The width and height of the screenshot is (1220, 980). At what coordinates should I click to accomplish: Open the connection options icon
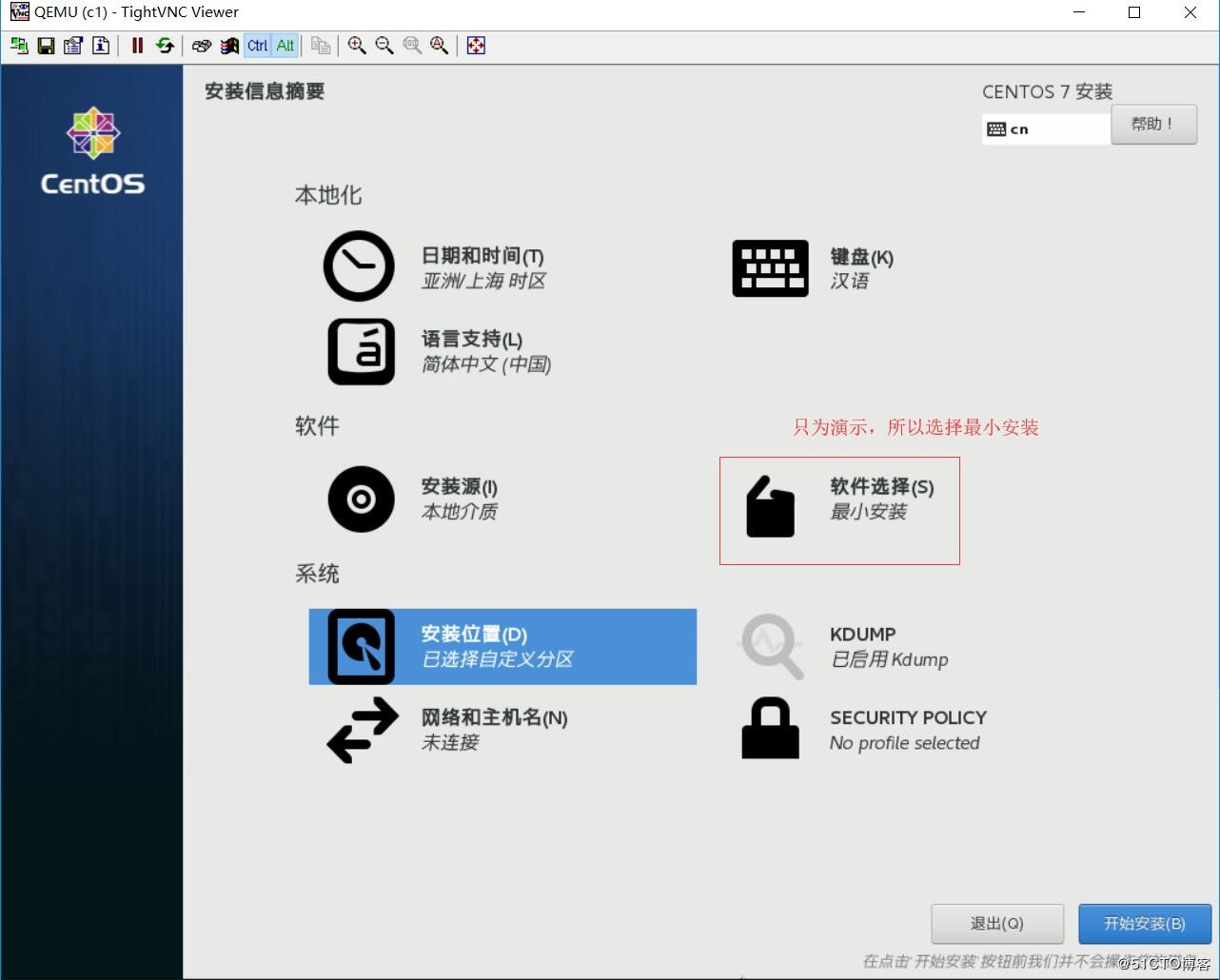pos(73,46)
